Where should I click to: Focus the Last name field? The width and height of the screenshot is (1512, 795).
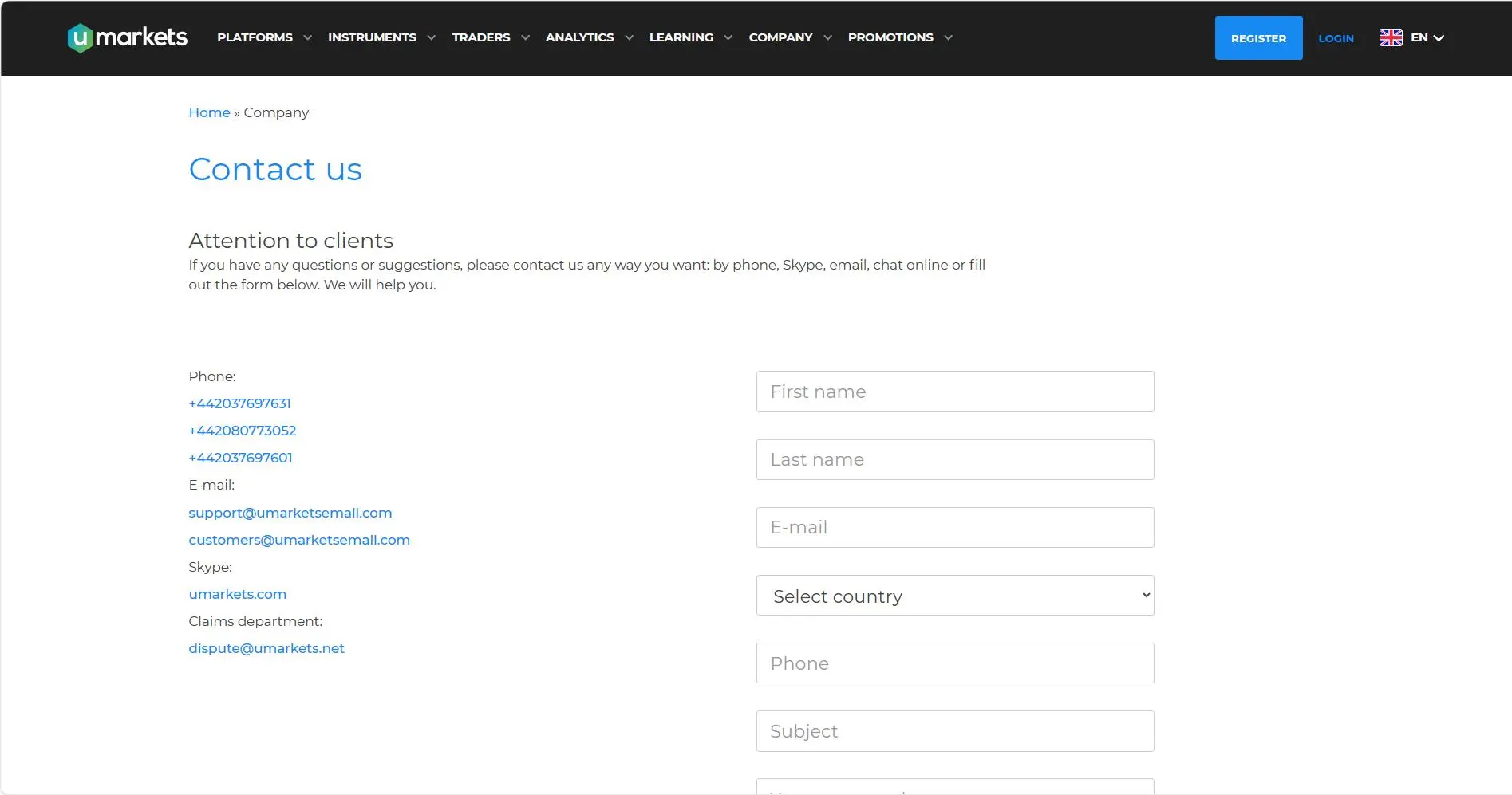955,459
